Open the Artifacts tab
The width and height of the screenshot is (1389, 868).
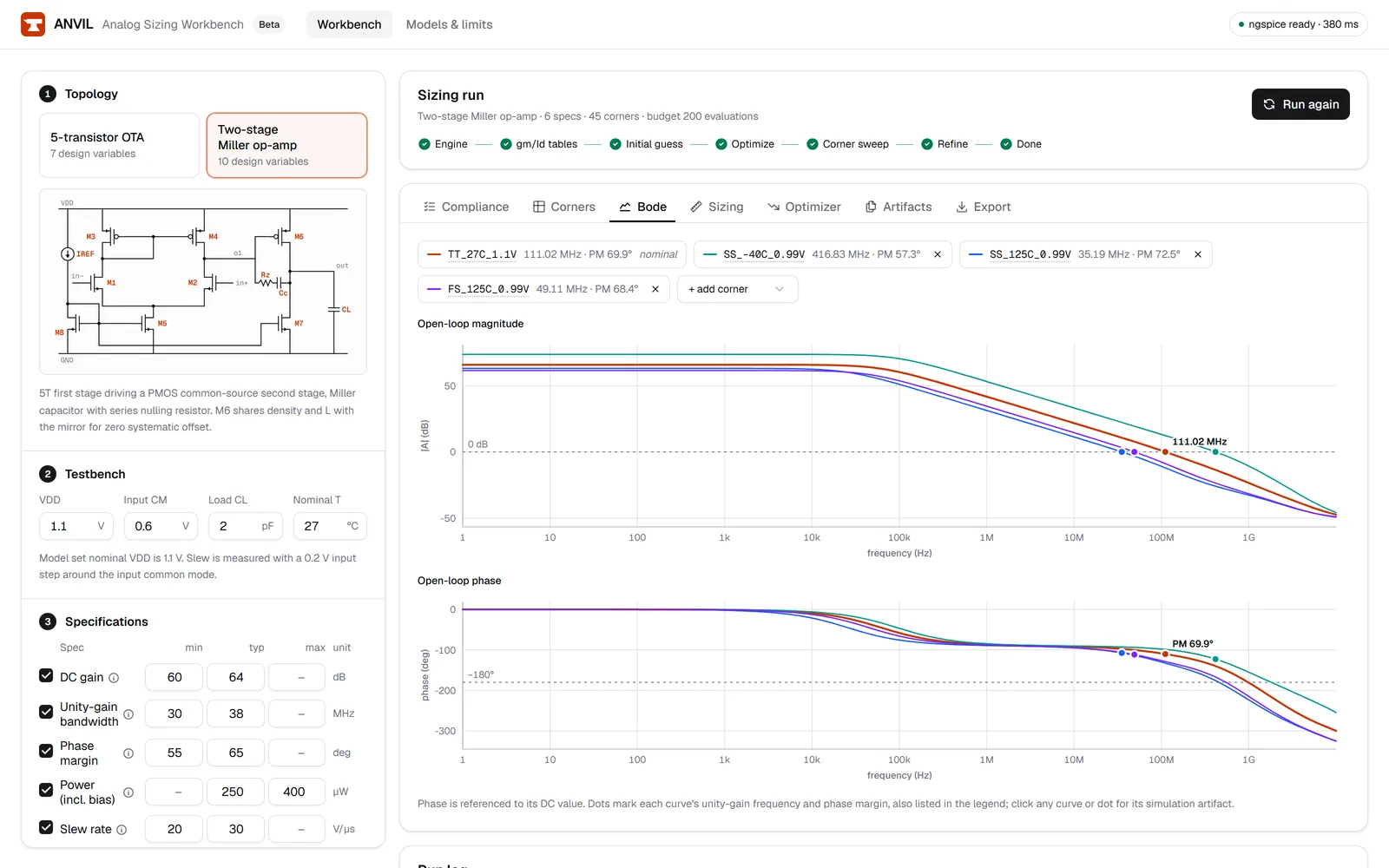899,207
